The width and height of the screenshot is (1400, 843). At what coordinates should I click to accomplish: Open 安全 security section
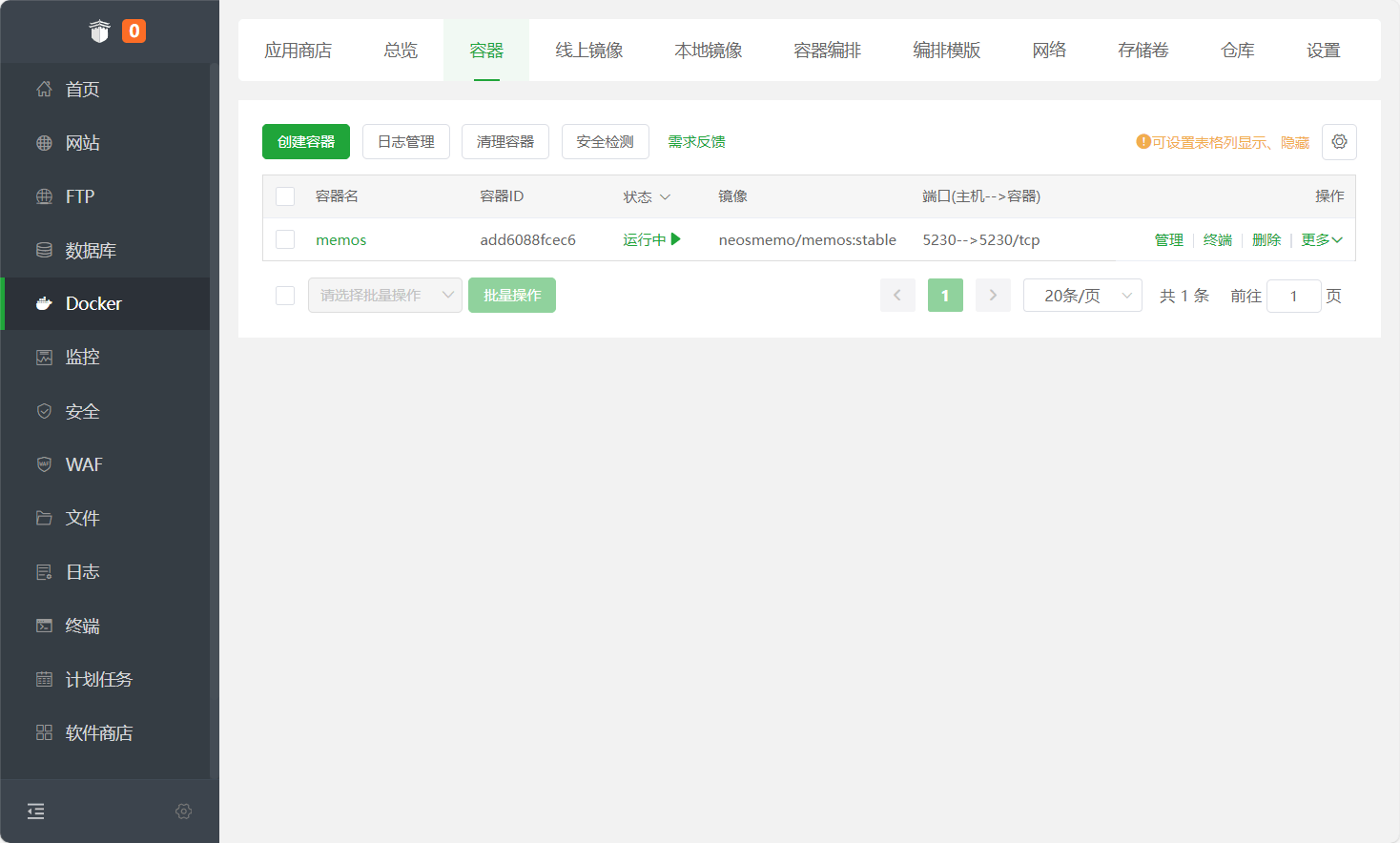105,411
